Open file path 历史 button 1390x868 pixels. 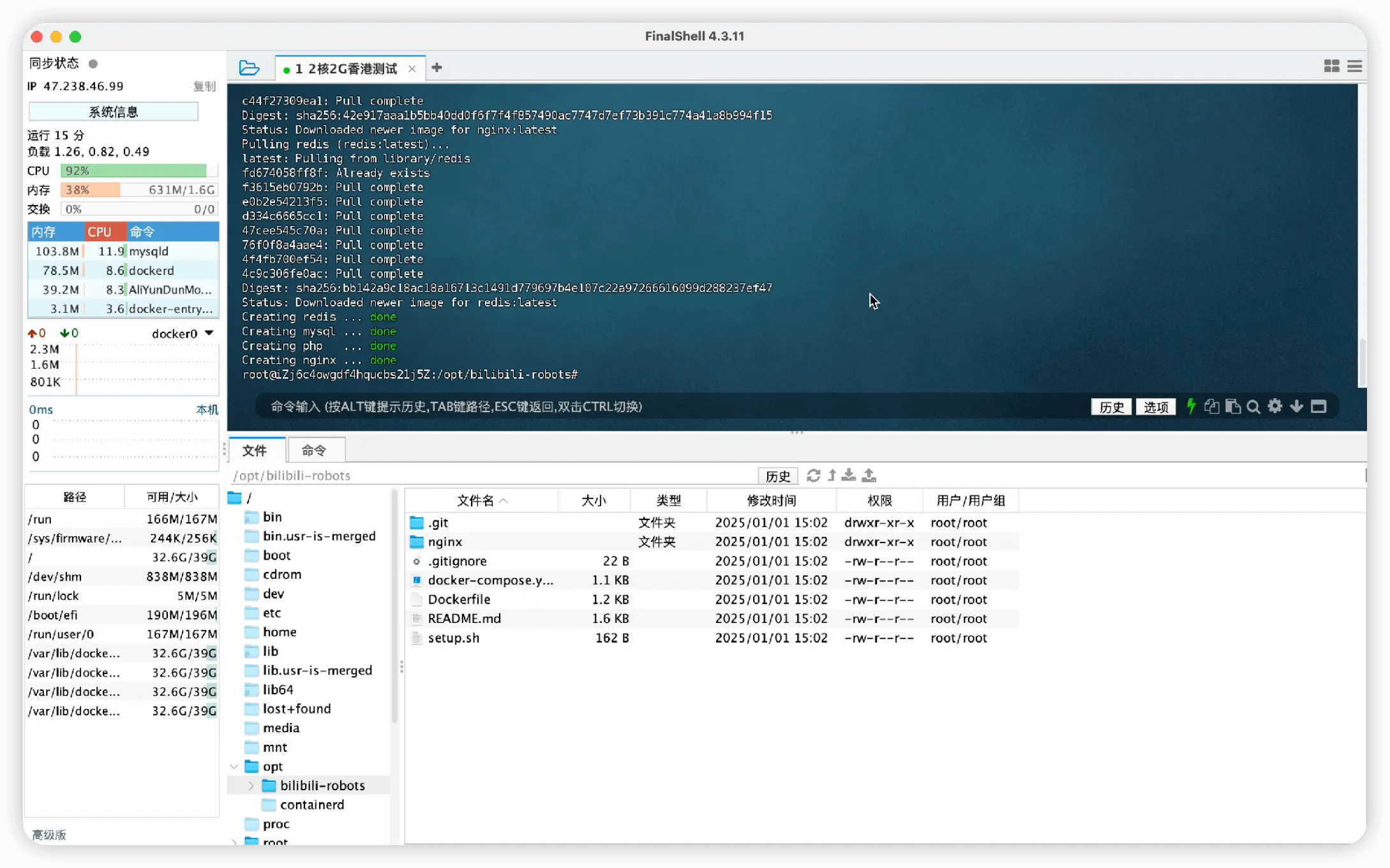tap(777, 475)
